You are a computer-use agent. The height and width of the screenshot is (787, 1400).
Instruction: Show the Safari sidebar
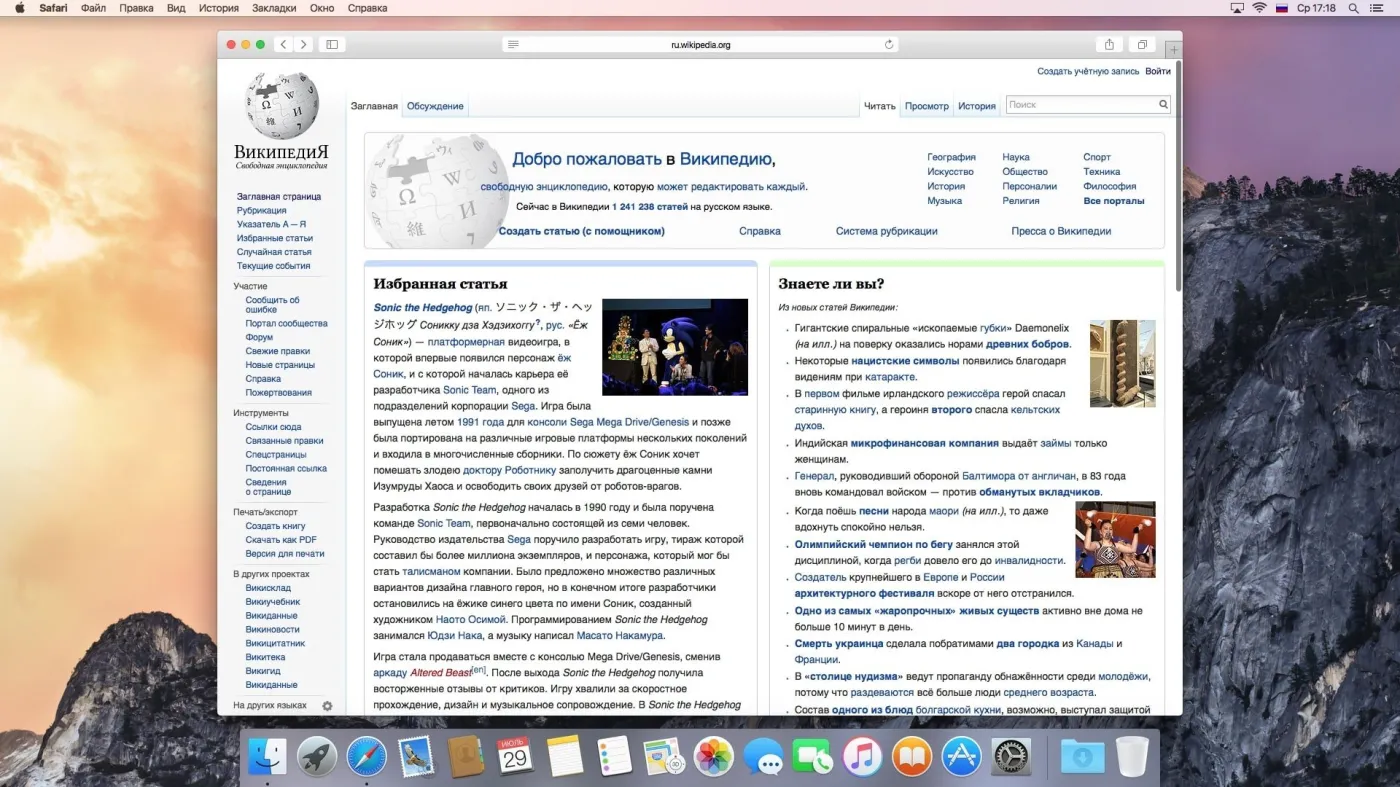[332, 45]
